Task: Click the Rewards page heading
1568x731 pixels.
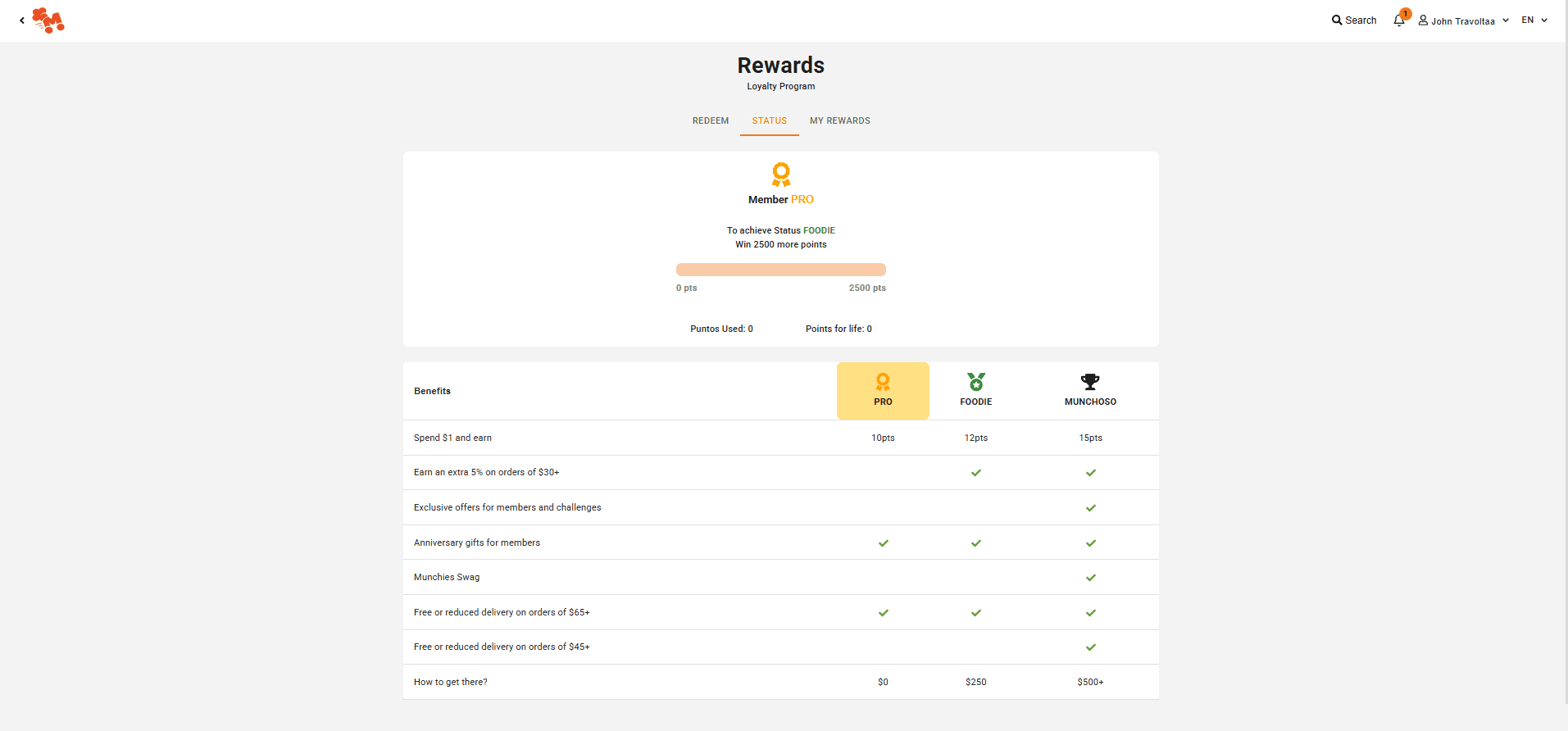Action: click(x=781, y=65)
